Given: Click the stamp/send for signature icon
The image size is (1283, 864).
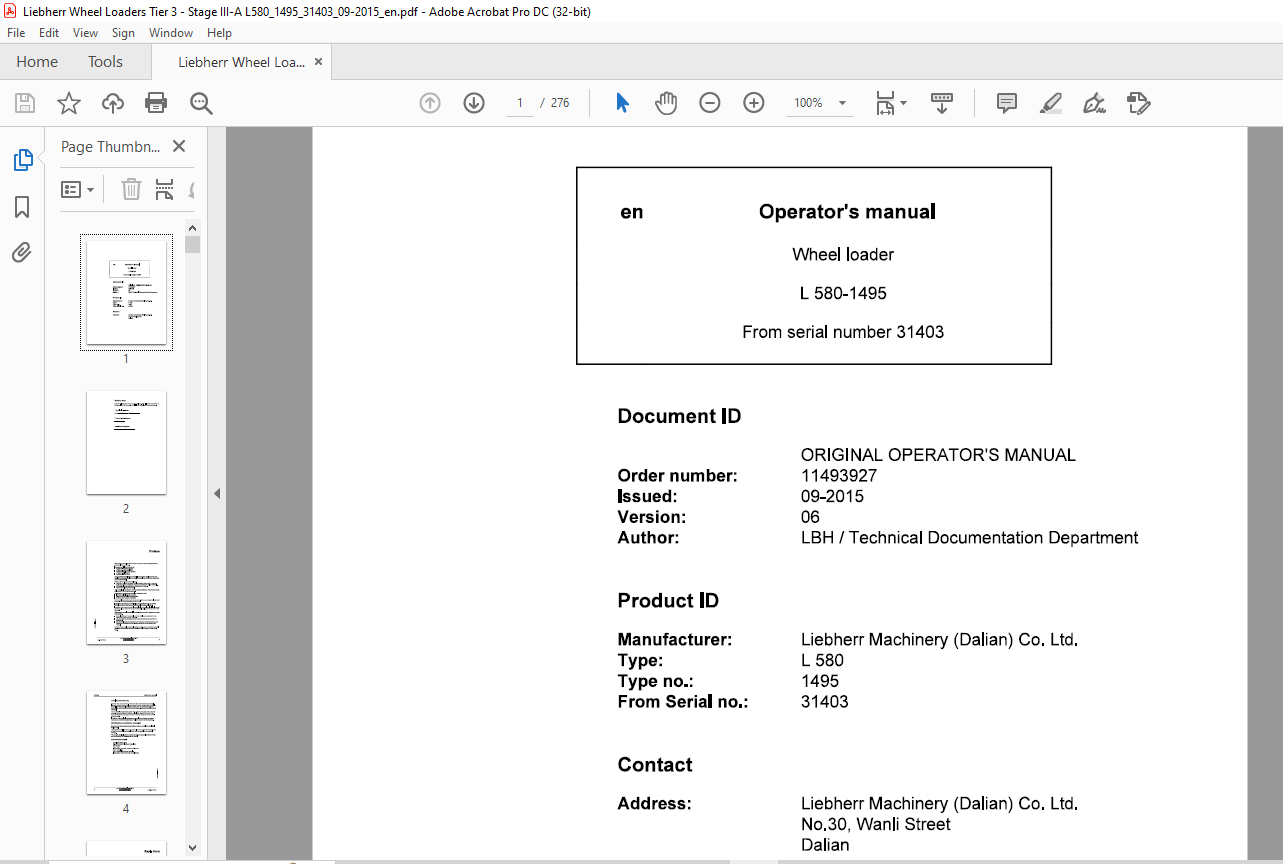Looking at the screenshot, I should pos(1138,103).
